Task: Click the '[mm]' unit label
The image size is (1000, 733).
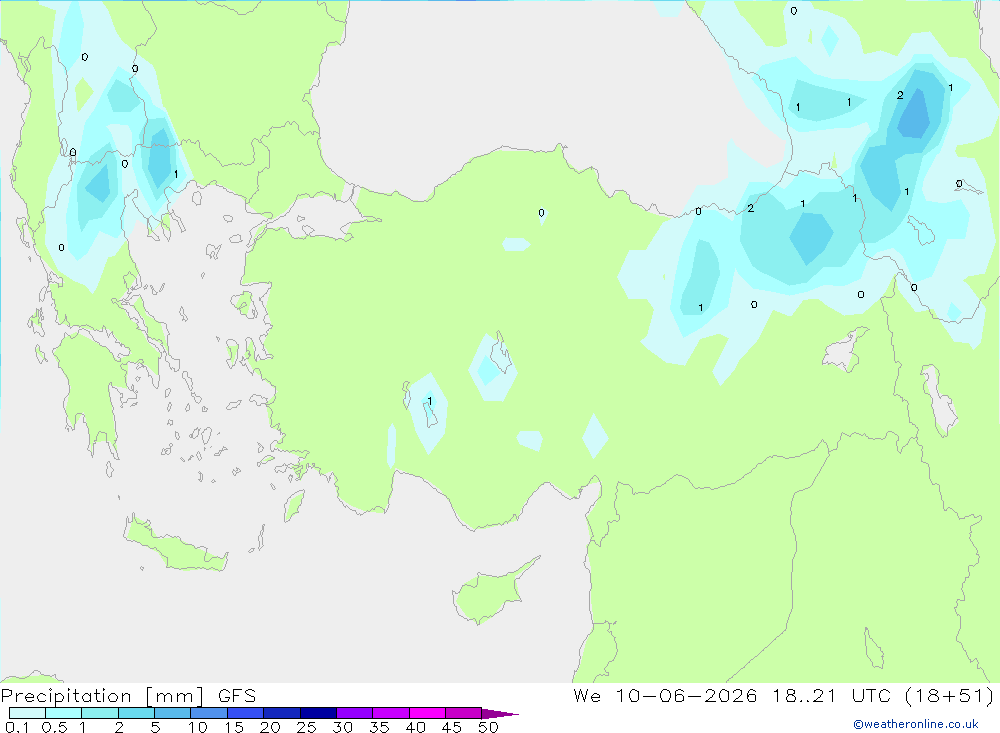Action: click(175, 696)
